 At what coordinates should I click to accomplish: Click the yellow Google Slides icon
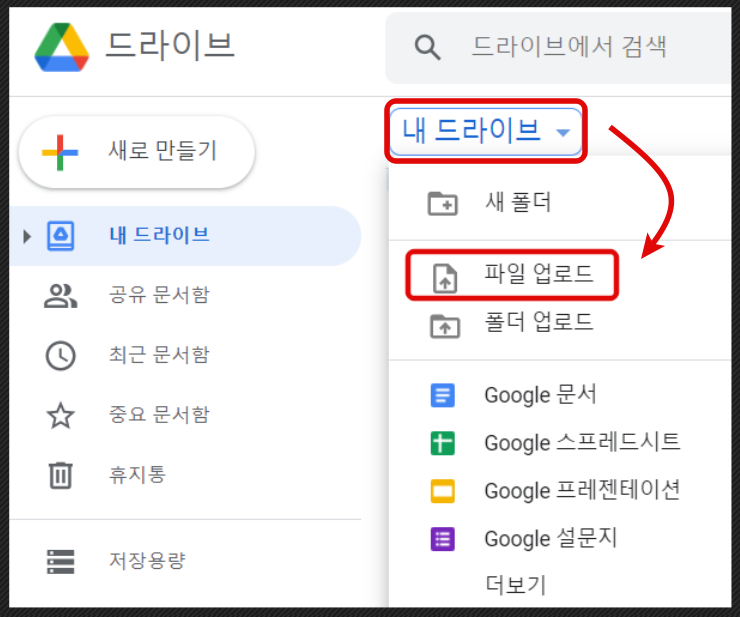tap(443, 491)
